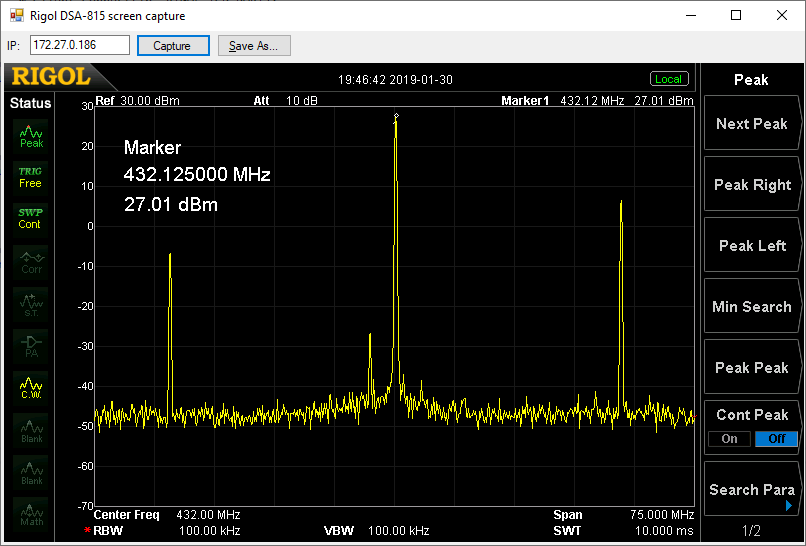Screen dimensions: 806x546
Task: Open the Search Para softkey
Action: 752,489
